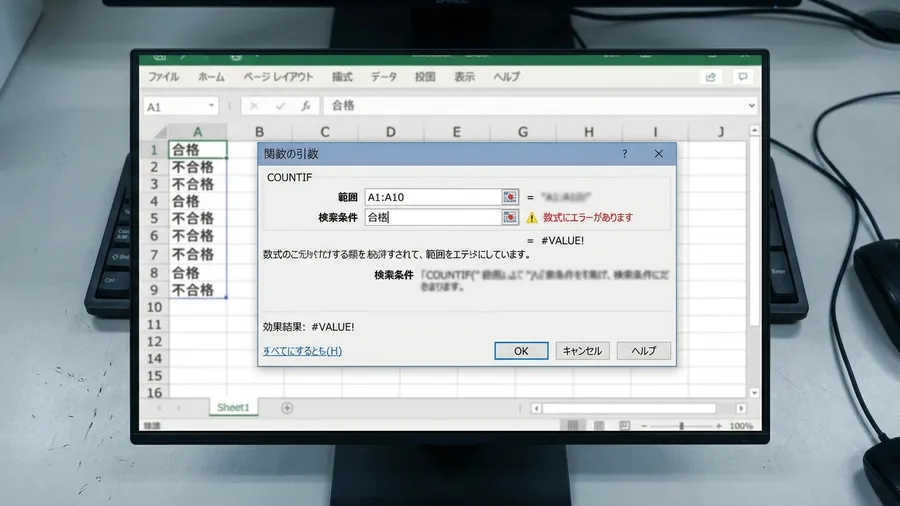Select row 10 header
This screenshot has height=506, width=900.
click(x=154, y=307)
